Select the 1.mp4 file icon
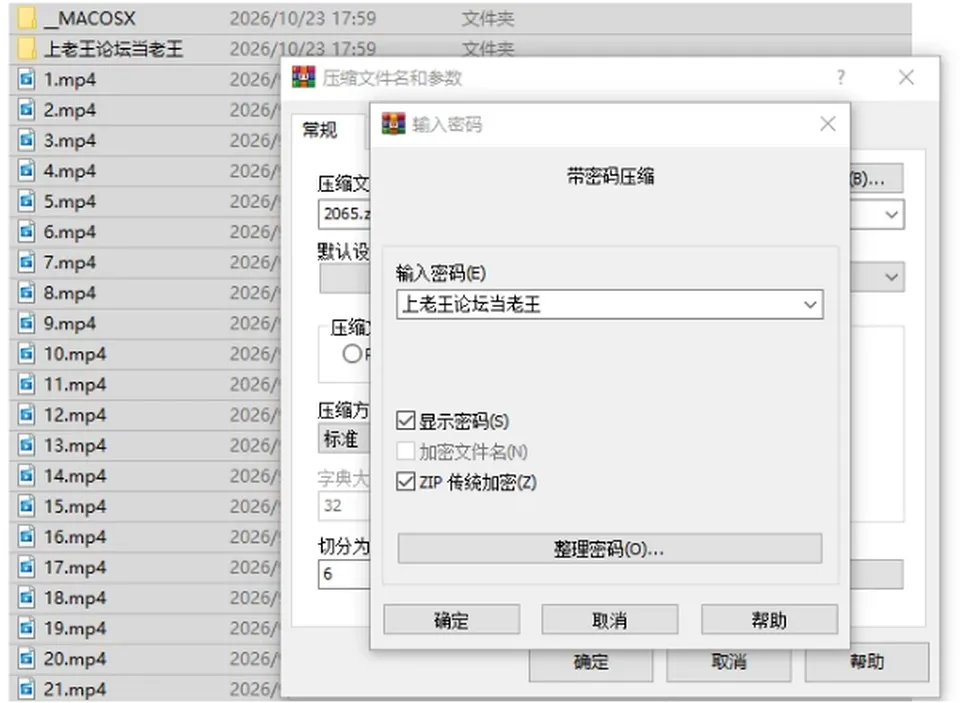Viewport: 960px width, 703px height. coord(26,80)
